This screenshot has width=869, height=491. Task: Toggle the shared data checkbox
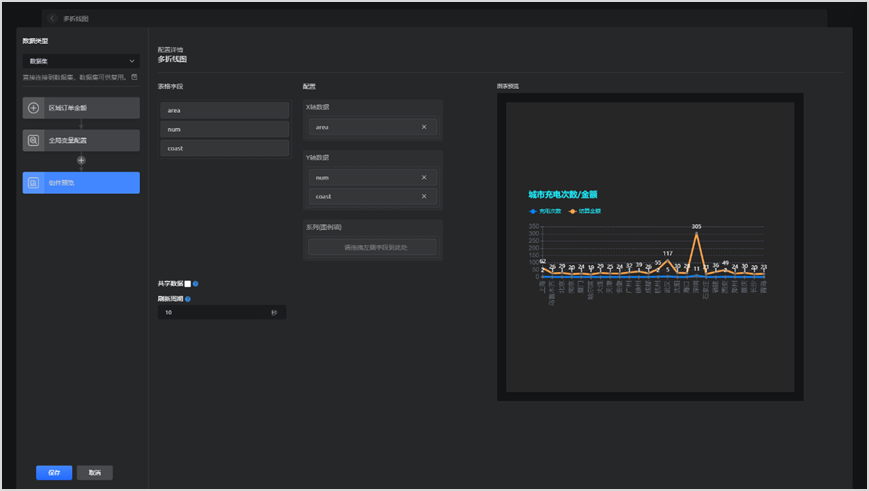[x=187, y=284]
